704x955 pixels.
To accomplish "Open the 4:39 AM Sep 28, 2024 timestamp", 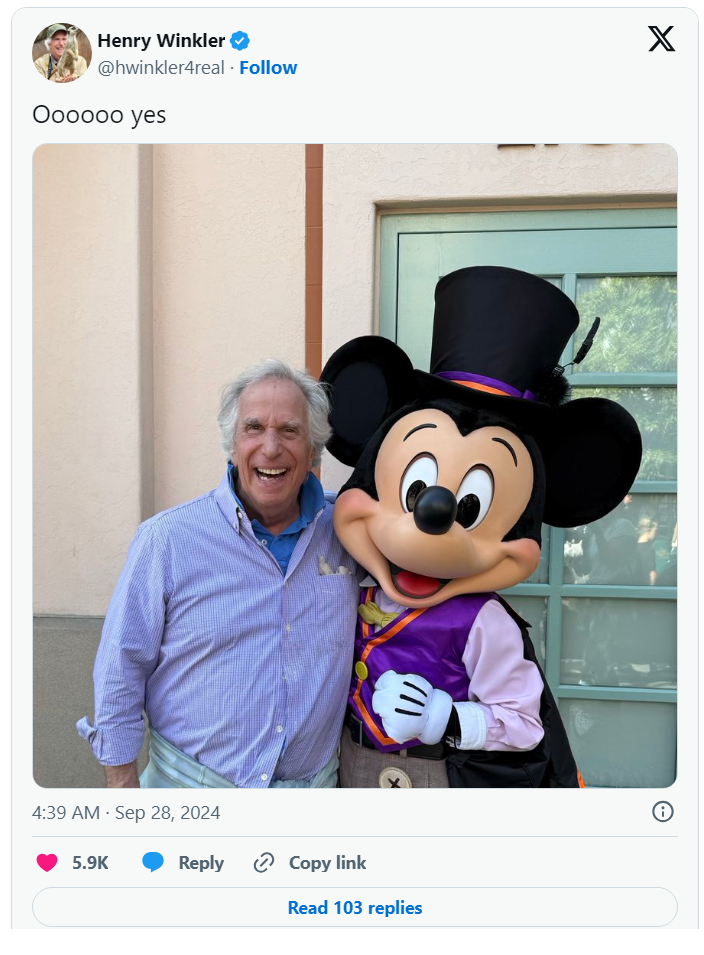I will click(x=126, y=812).
